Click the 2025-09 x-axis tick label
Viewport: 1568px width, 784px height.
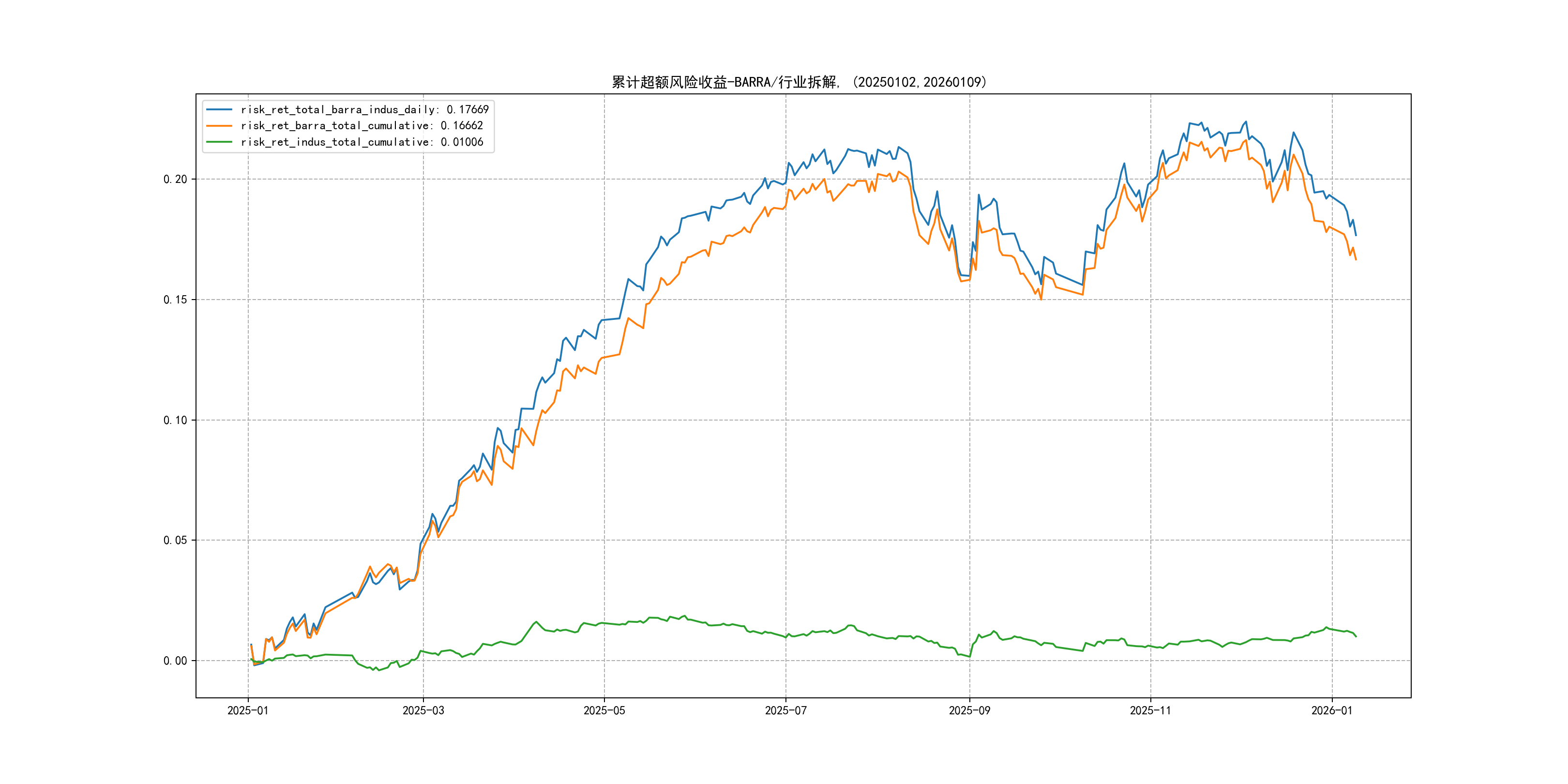pos(969,710)
